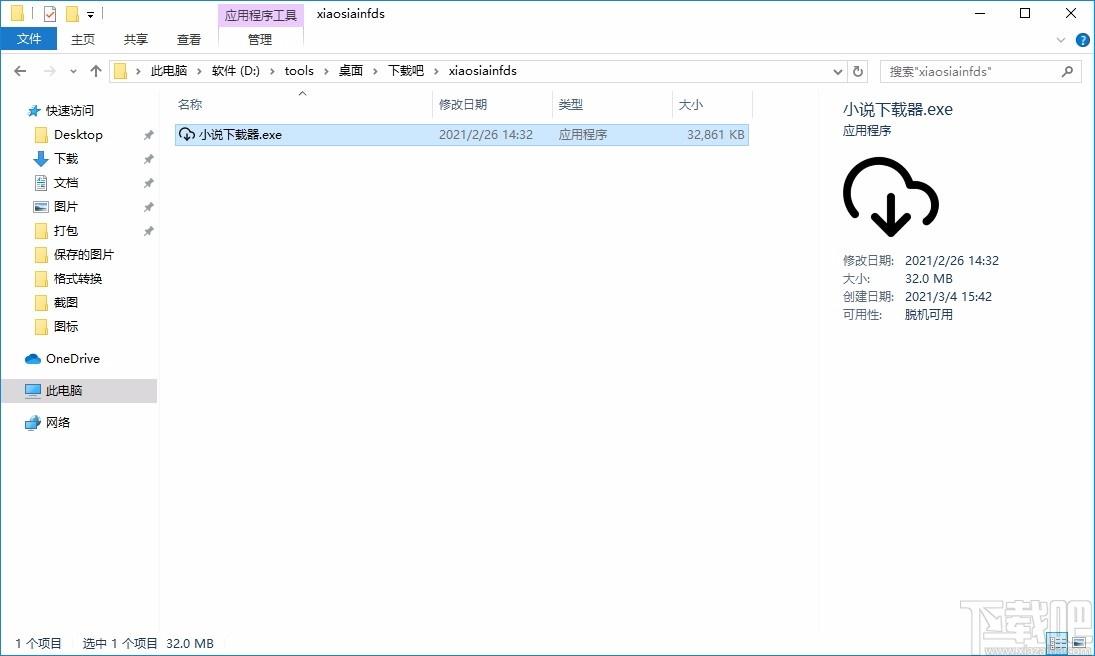Click the large cloud download preview thumbnail
The height and width of the screenshot is (656, 1095).
[890, 197]
